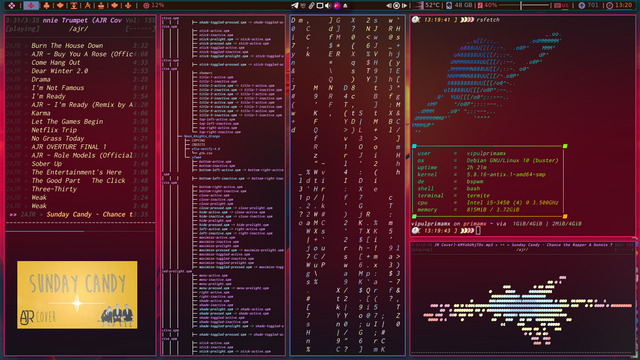Click the updates icon showing 701

(582, 5)
